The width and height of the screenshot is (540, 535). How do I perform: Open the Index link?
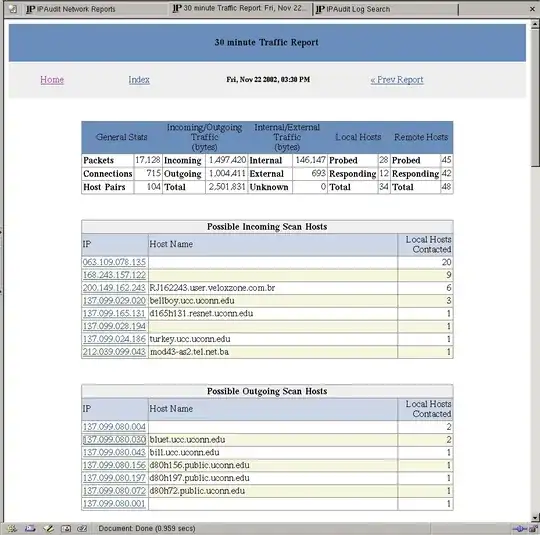click(139, 80)
